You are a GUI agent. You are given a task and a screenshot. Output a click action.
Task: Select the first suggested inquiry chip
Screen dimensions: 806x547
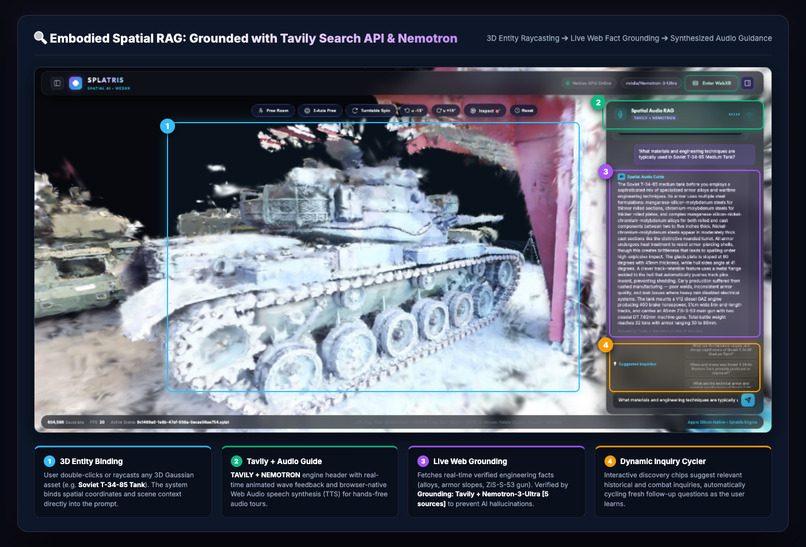point(721,350)
